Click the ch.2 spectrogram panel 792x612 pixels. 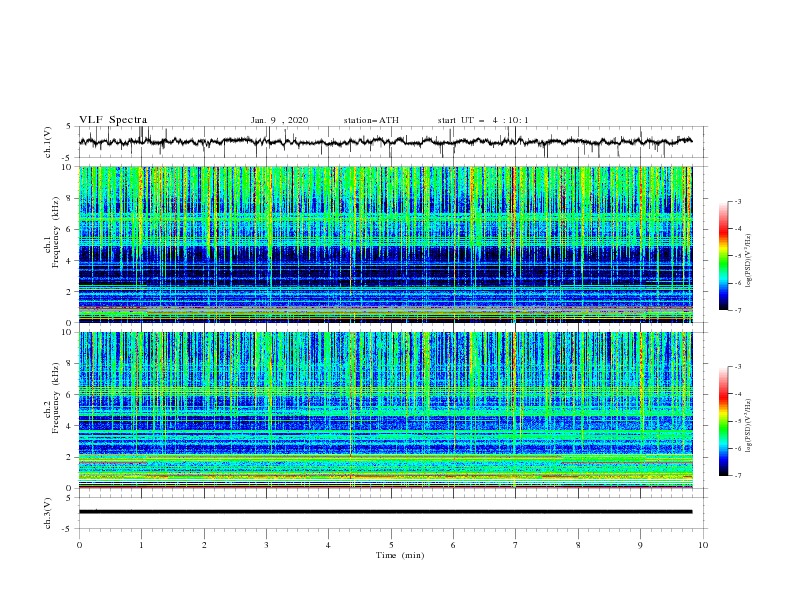click(x=385, y=410)
